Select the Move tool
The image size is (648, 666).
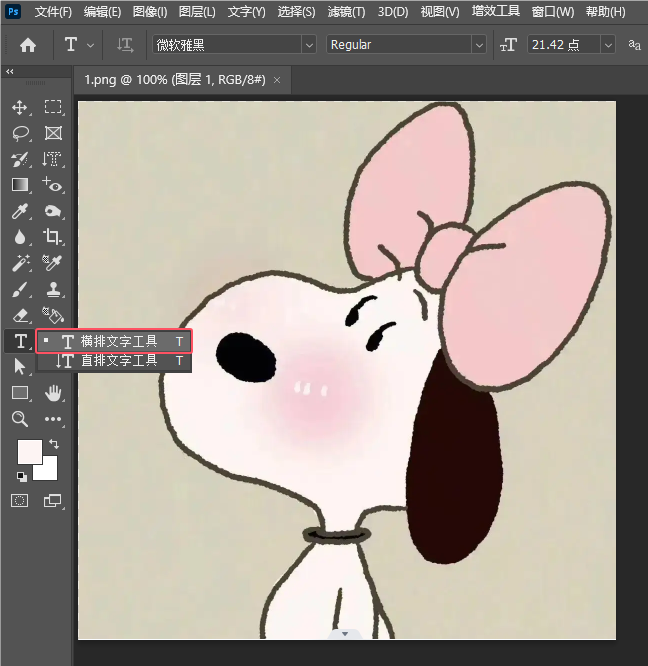(20, 107)
